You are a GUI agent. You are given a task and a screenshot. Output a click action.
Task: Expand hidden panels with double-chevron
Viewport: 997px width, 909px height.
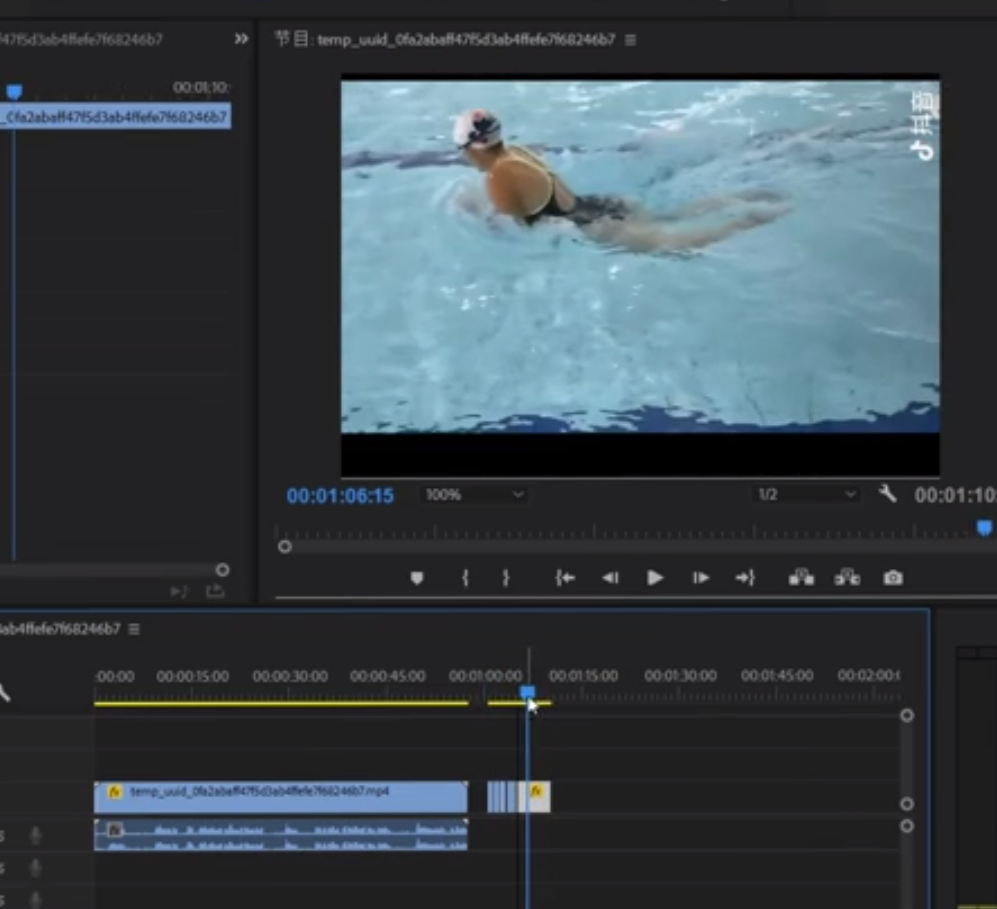pyautogui.click(x=241, y=39)
